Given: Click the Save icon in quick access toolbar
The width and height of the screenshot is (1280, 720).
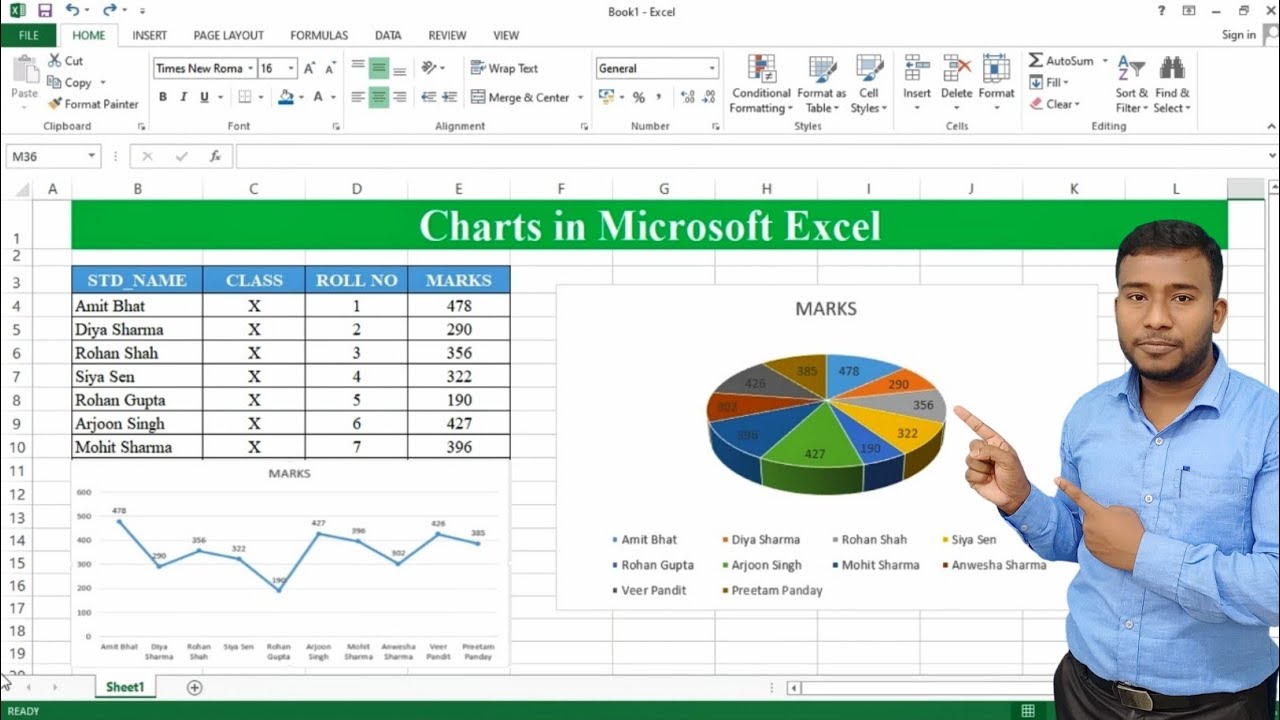Looking at the screenshot, I should [44, 11].
